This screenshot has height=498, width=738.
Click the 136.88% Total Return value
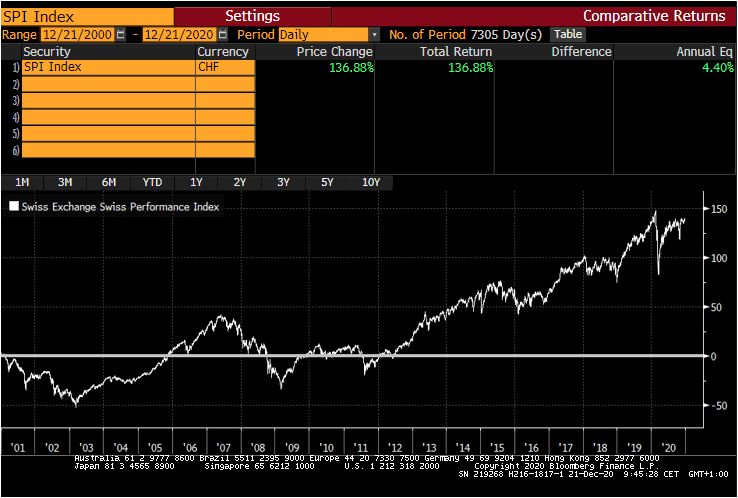tap(471, 68)
